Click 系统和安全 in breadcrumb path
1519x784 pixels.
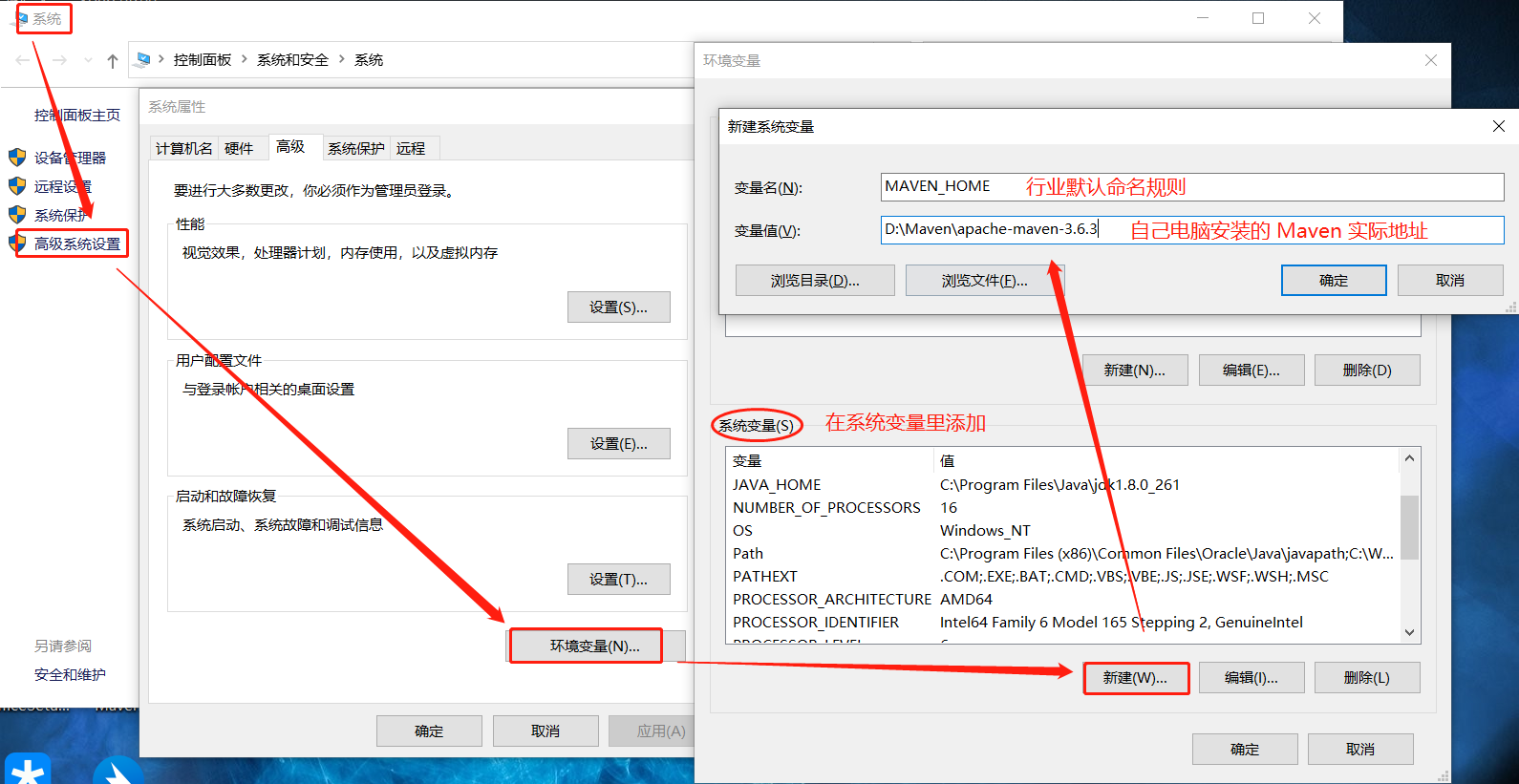292,59
